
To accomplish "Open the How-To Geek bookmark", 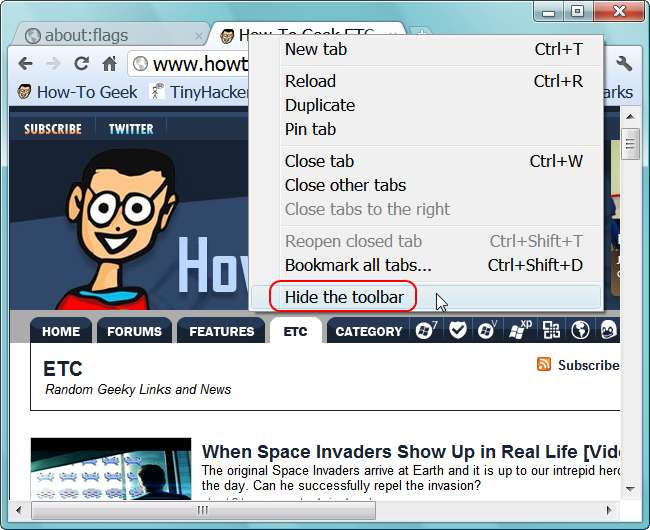I will point(78,92).
